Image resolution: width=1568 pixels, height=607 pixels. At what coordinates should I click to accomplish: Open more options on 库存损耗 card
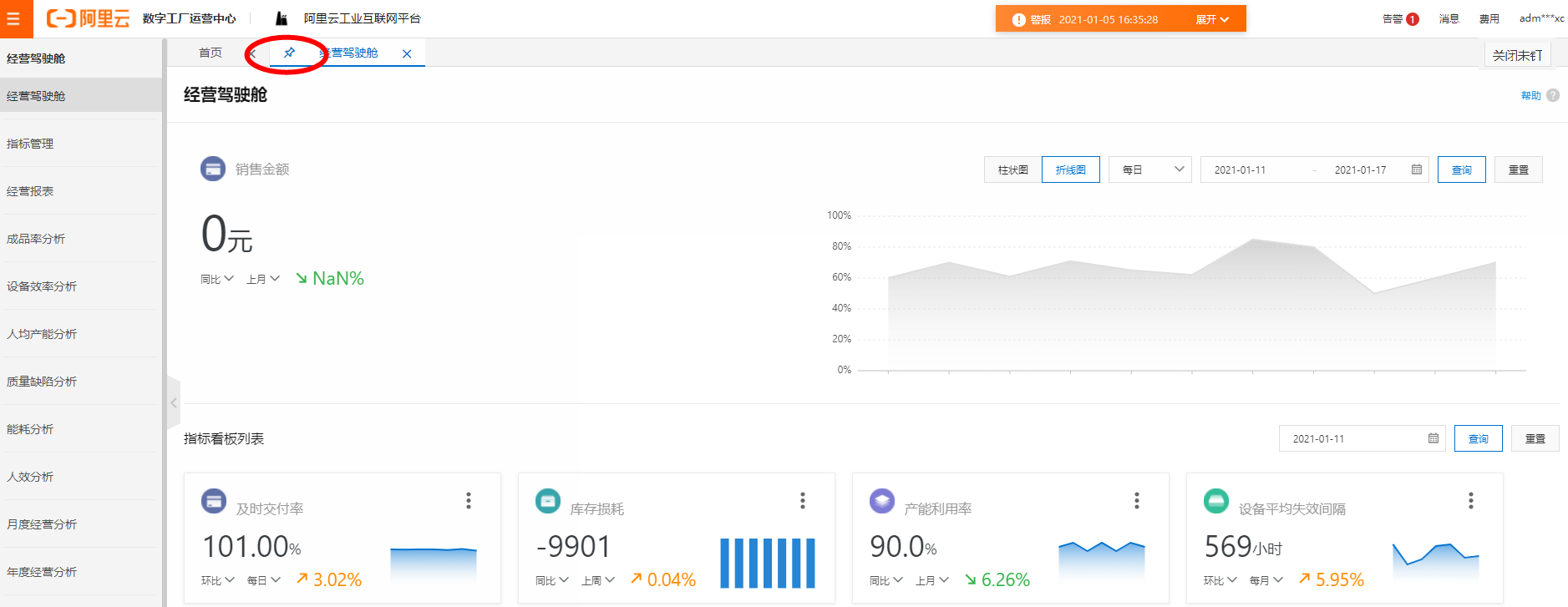point(803,500)
